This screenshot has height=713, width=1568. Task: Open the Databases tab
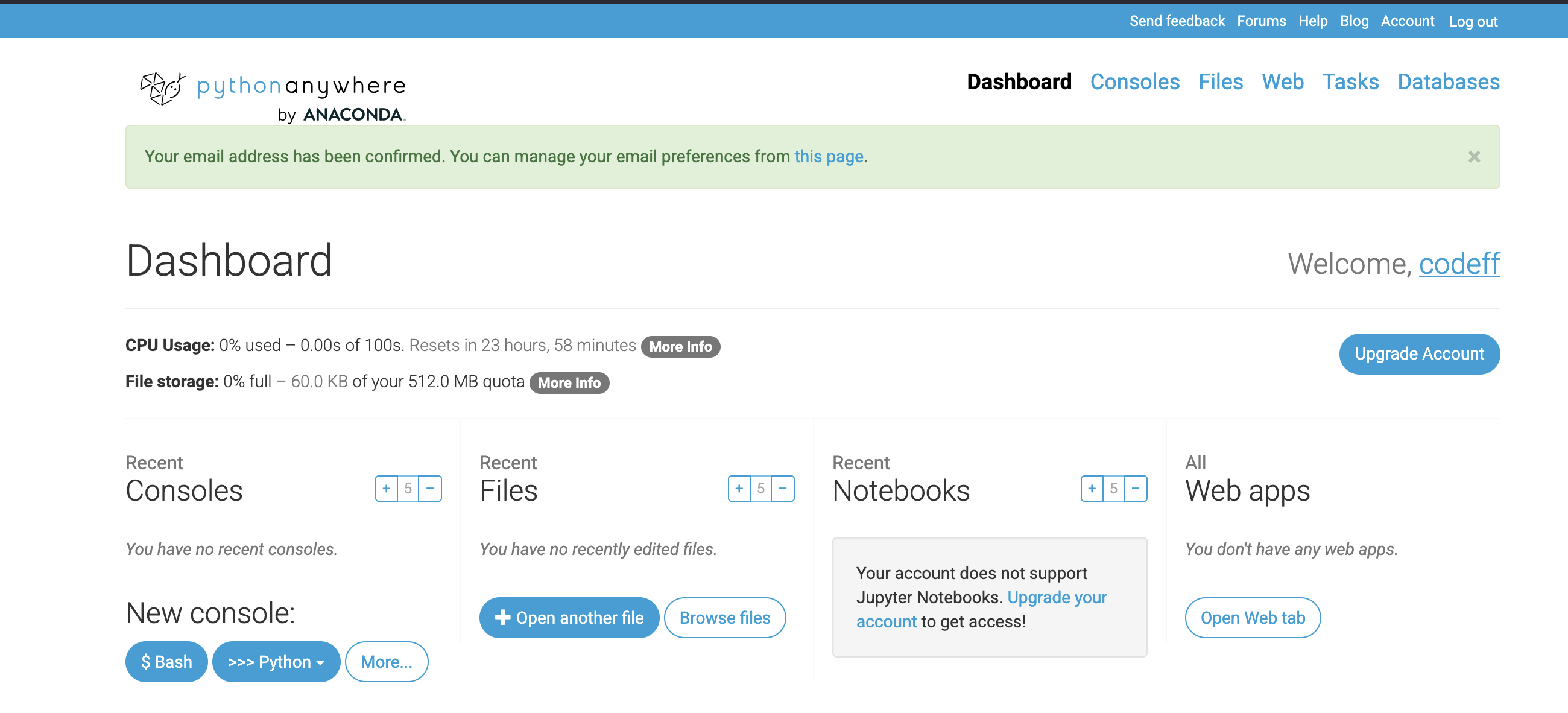1447,81
